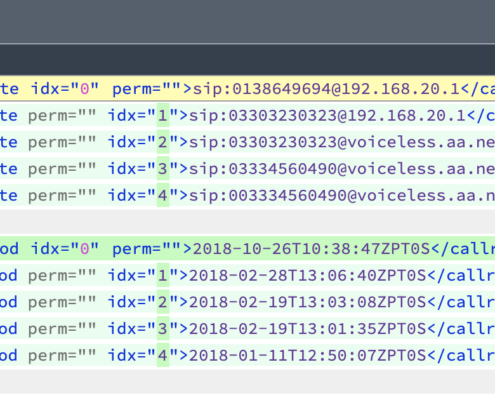Viewport: 495px width, 400px height.
Task: Click highlighted idx 4 in the 2018-01-11T12:50:07ZPT0S row
Action: [163, 355]
